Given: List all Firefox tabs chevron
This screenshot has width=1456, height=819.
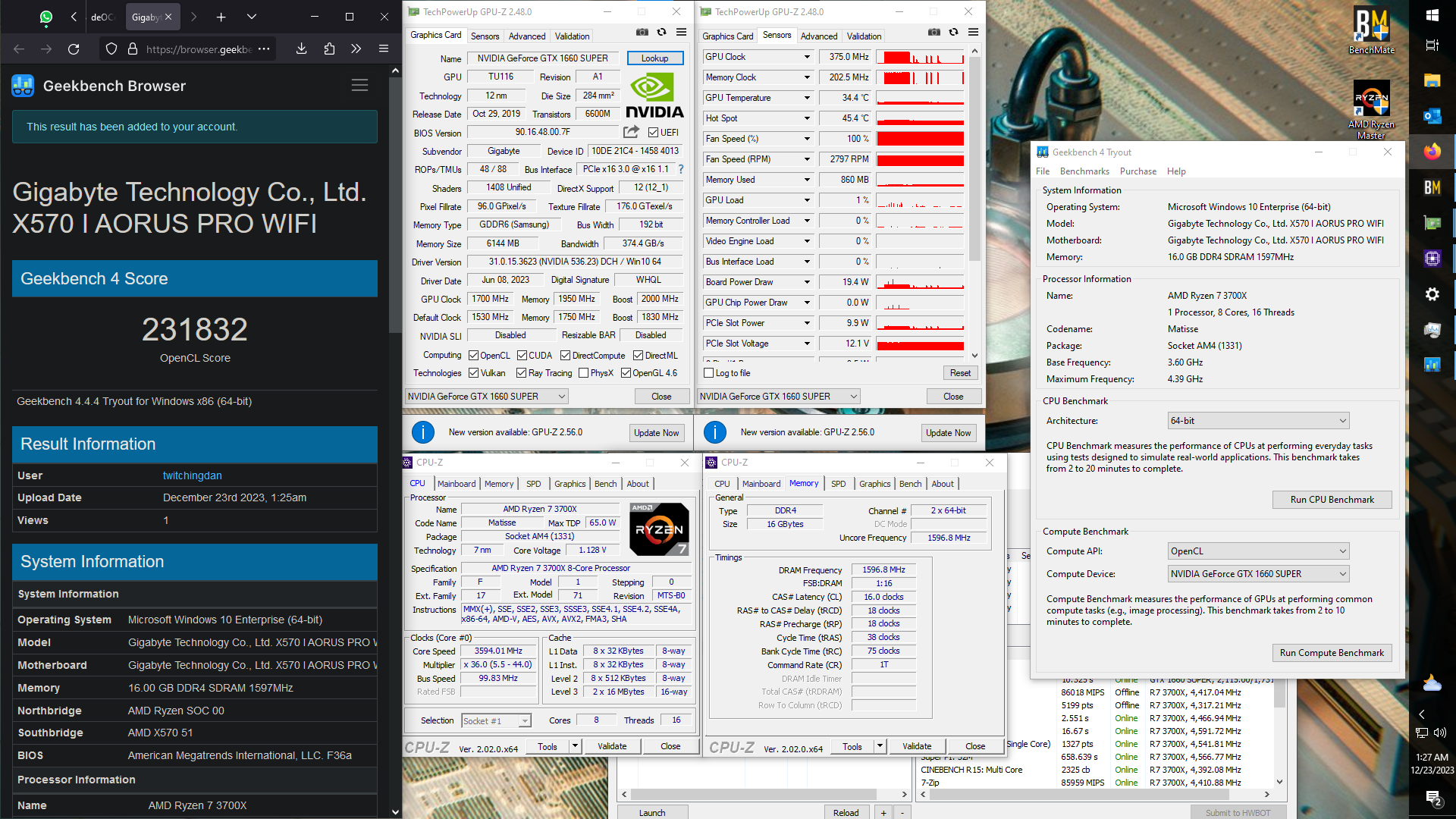Looking at the screenshot, I should pos(251,17).
